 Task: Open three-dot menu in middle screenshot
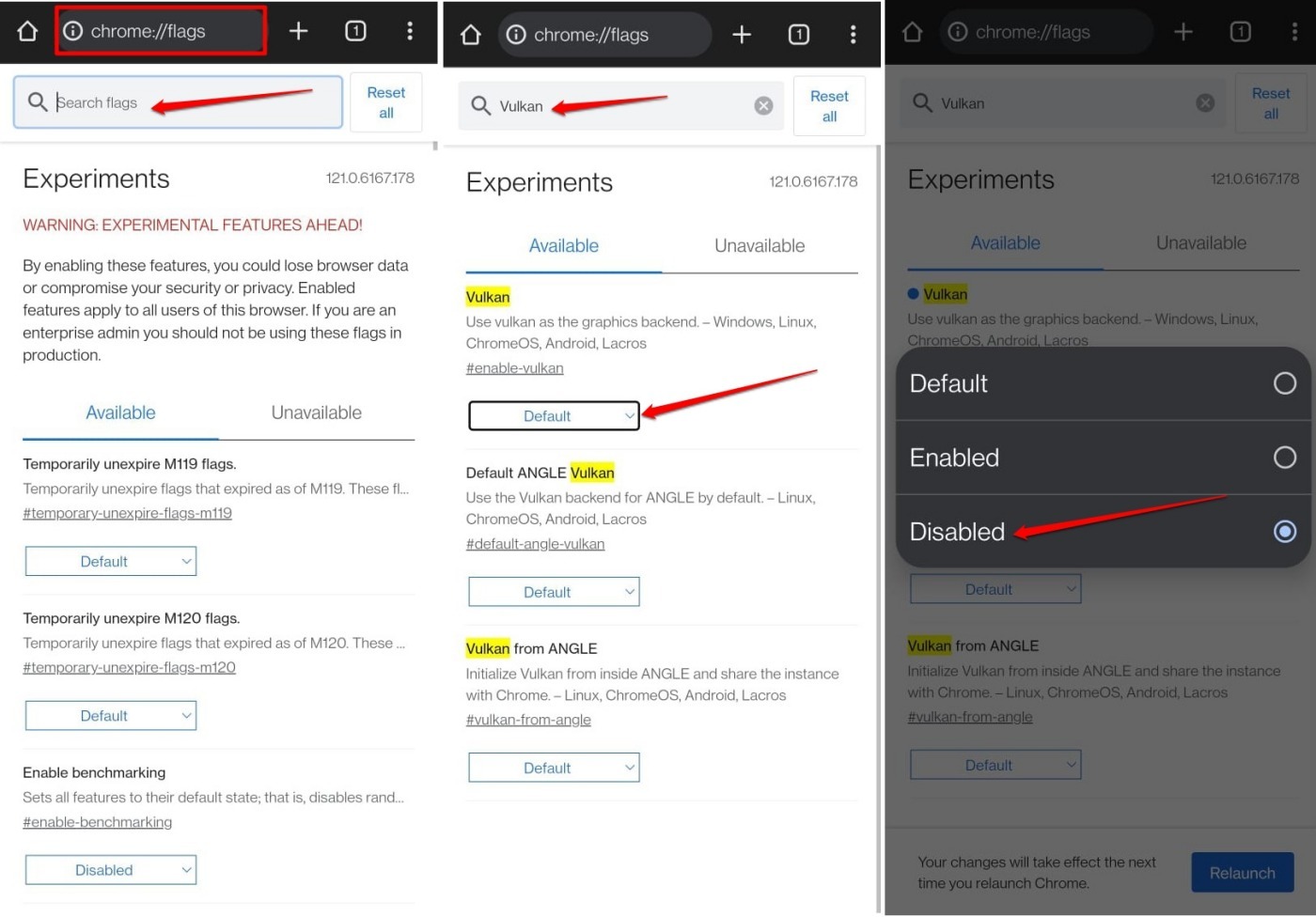click(853, 35)
